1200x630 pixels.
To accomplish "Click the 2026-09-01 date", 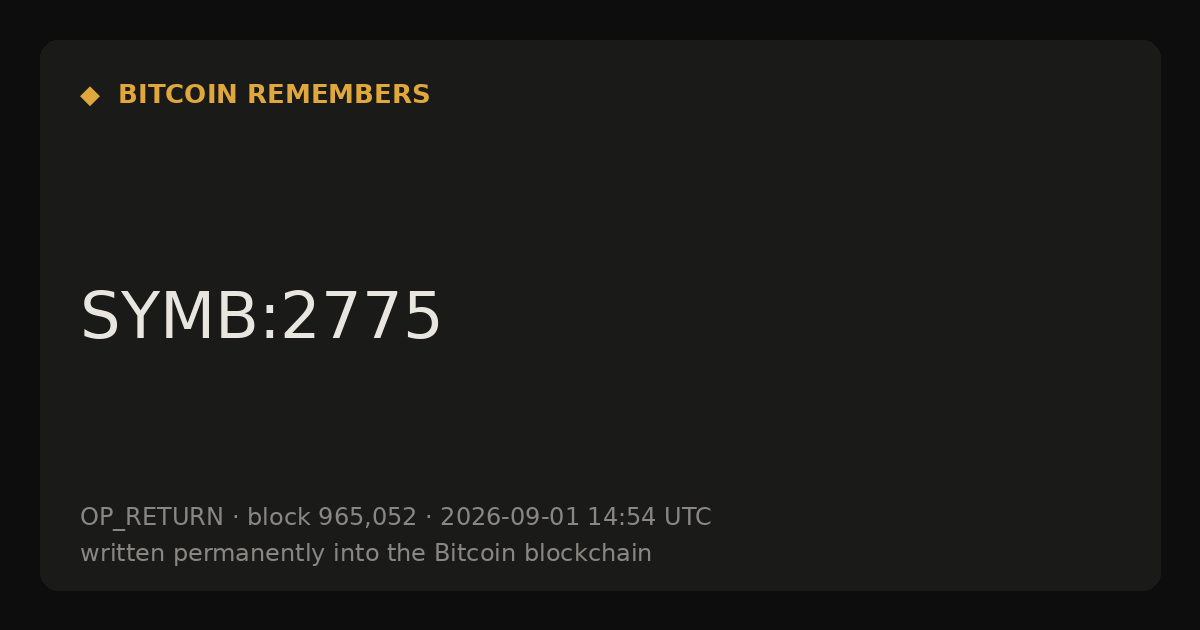I will click(x=510, y=518).
